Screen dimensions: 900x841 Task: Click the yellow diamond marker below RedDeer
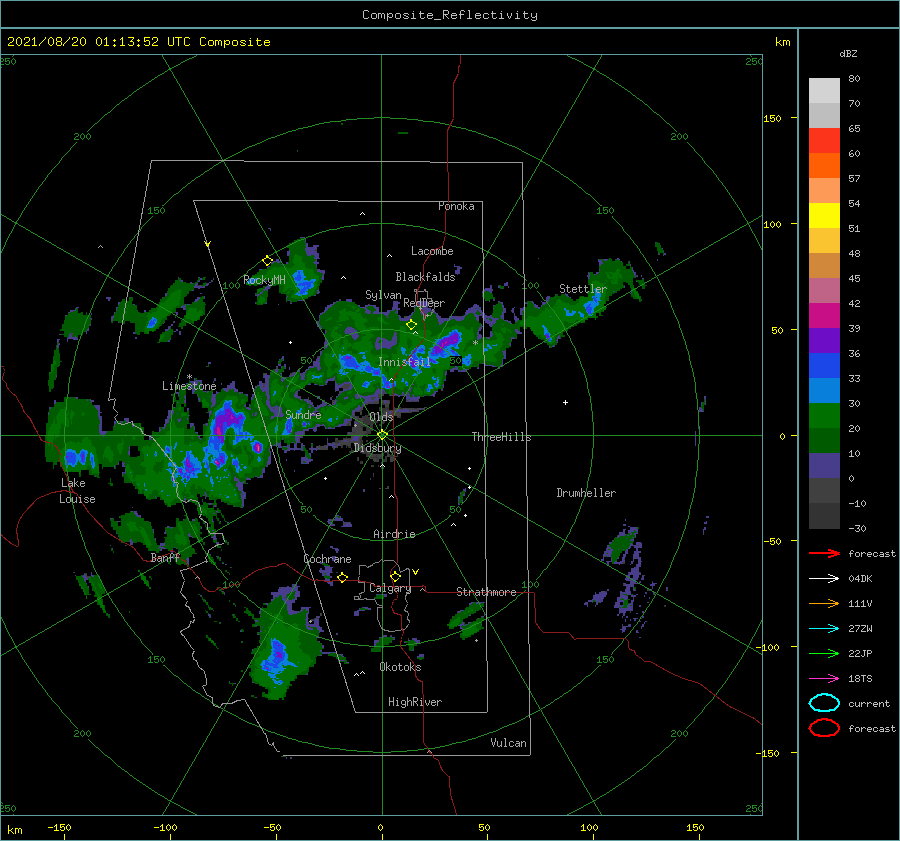411,325
